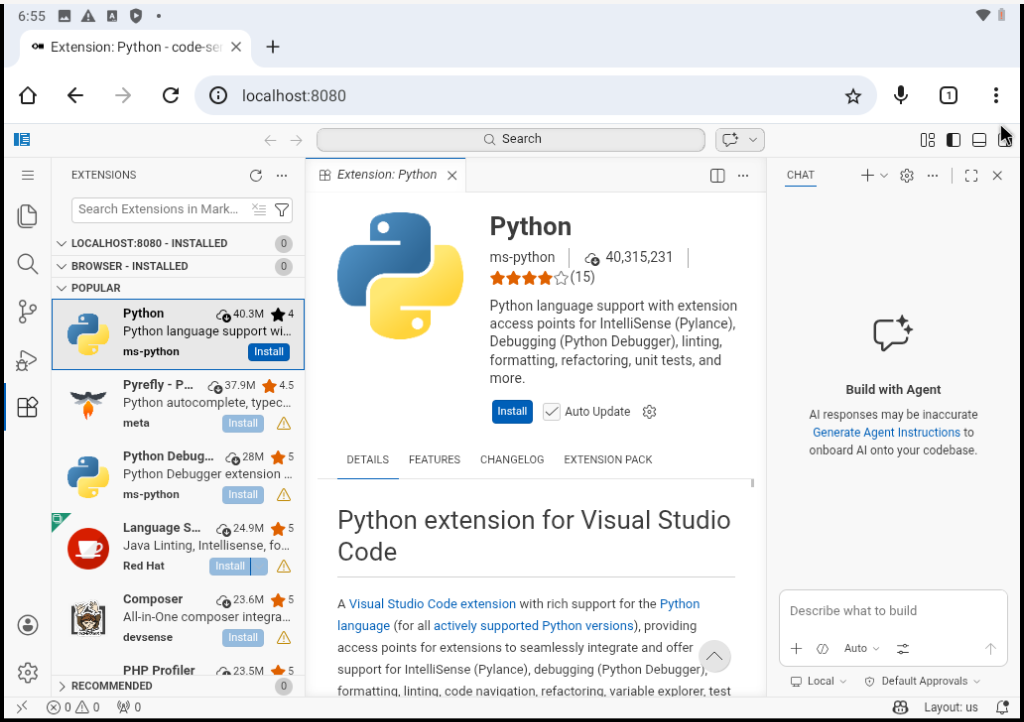Bookmark this page with the star
The width and height of the screenshot is (1024, 722).
coord(853,96)
